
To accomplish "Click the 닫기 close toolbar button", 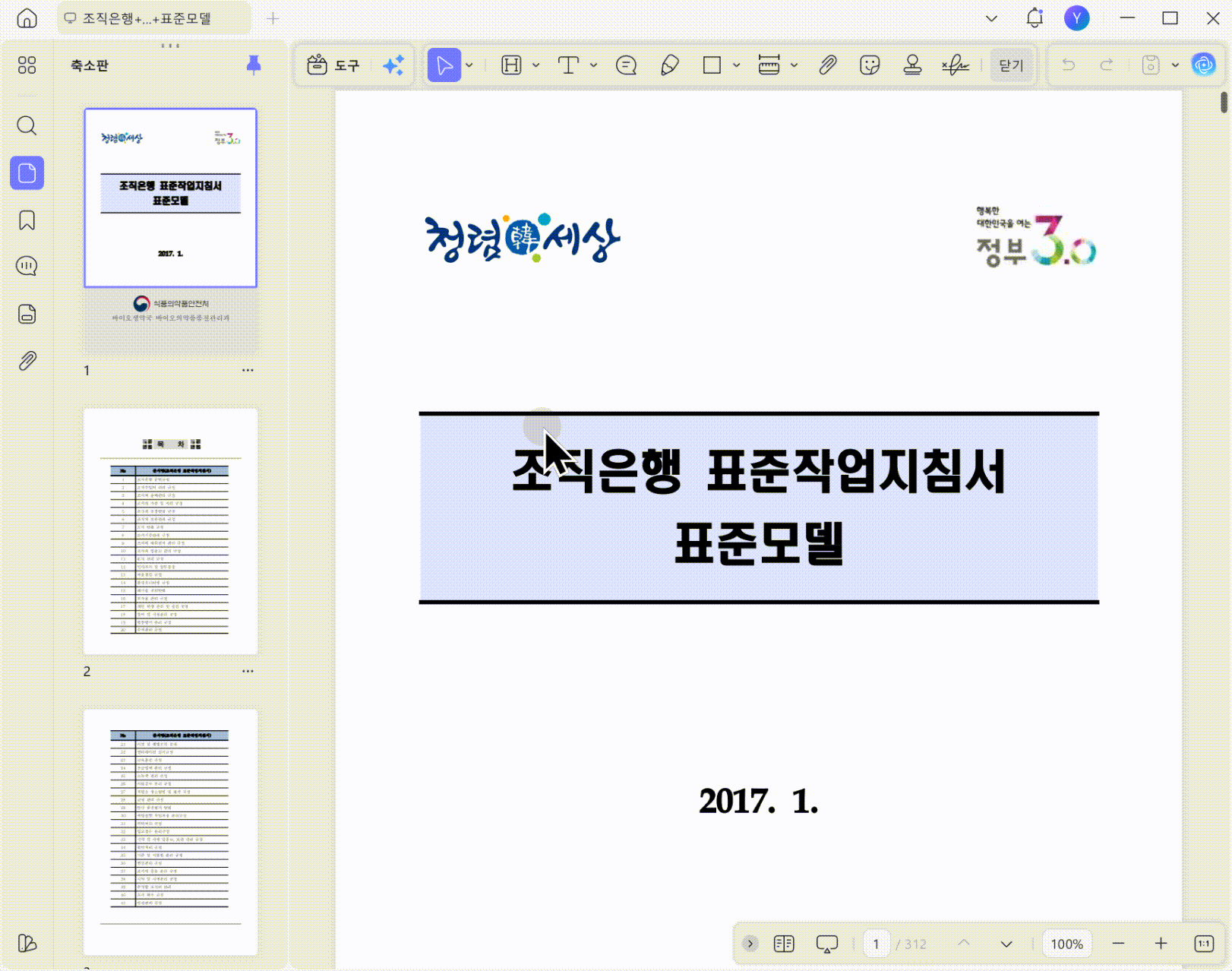I will (x=1012, y=65).
